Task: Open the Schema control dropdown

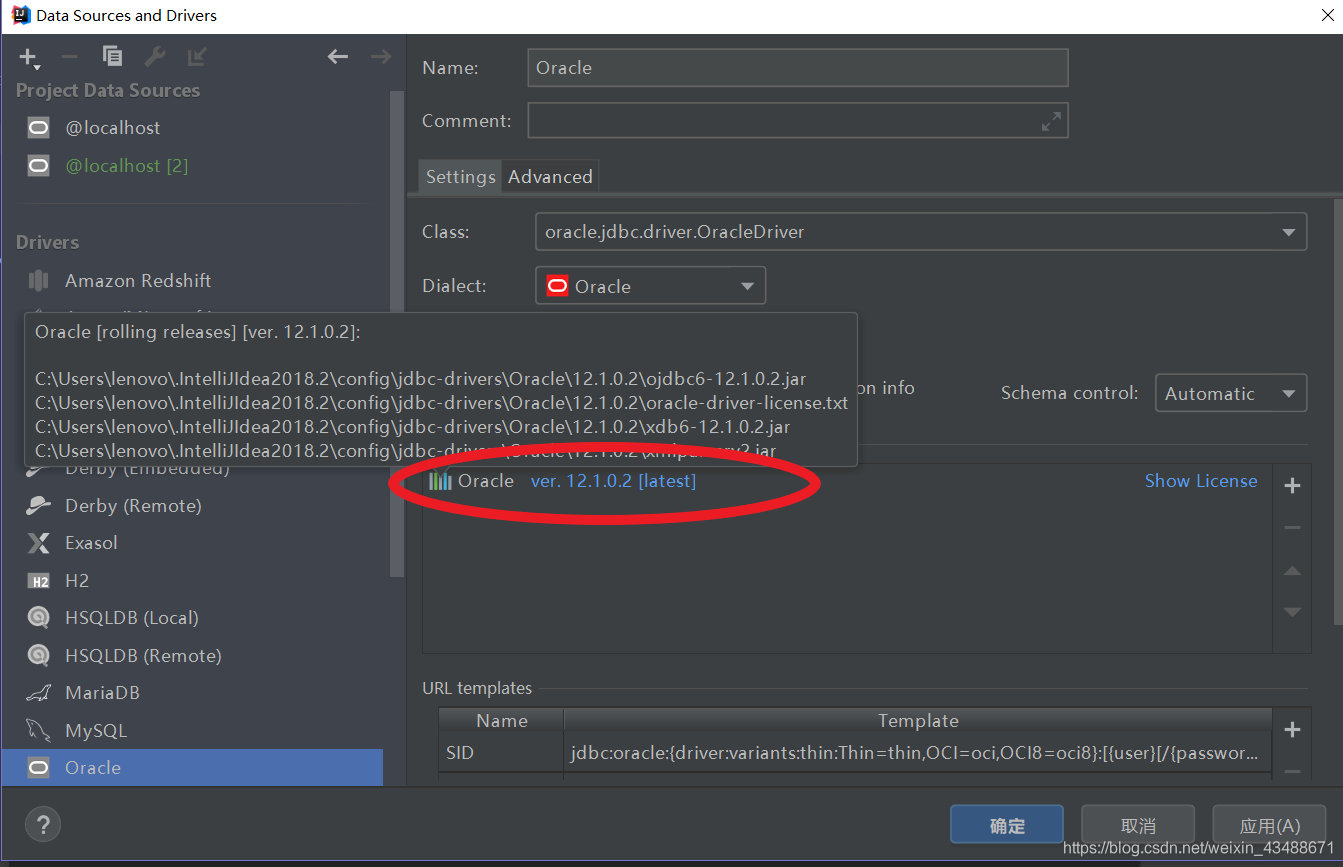Action: [x=1231, y=393]
